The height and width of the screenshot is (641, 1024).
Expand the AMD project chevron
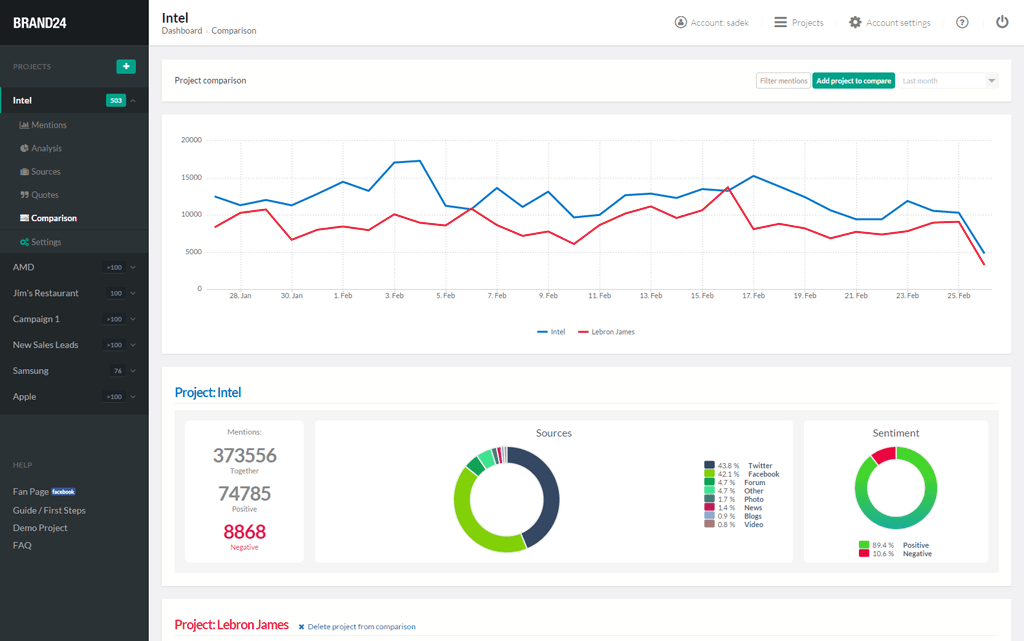click(133, 268)
